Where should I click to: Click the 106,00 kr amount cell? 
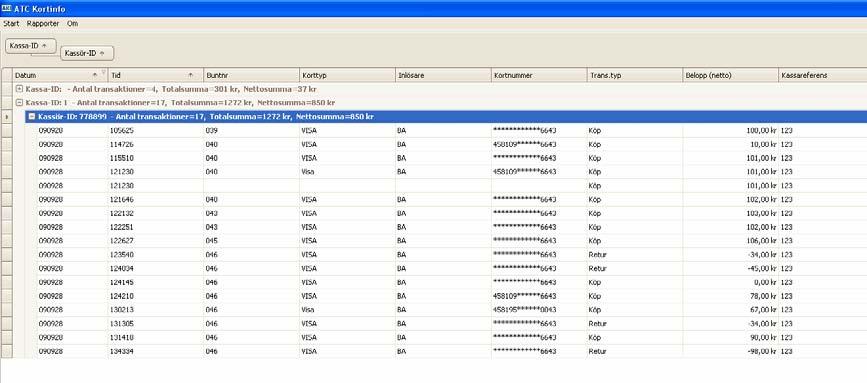[x=730, y=241]
